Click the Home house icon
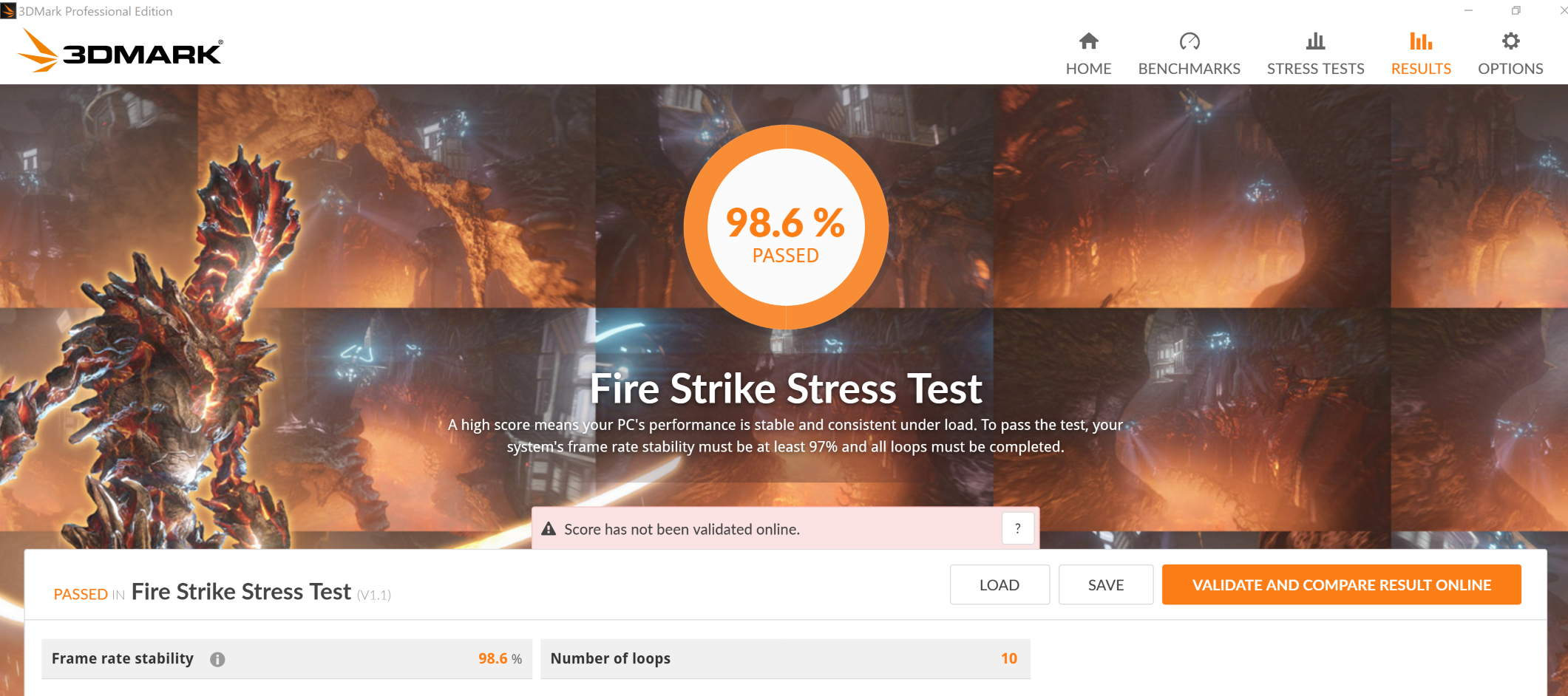The width and height of the screenshot is (1568, 696). pos(1088,41)
